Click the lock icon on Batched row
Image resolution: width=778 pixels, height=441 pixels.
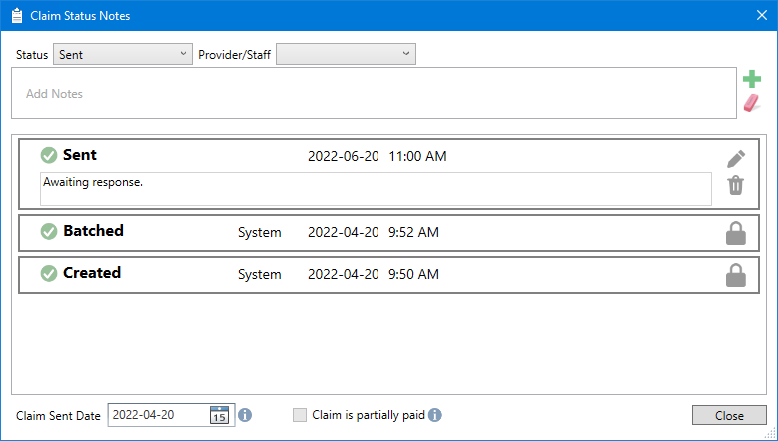tap(735, 233)
